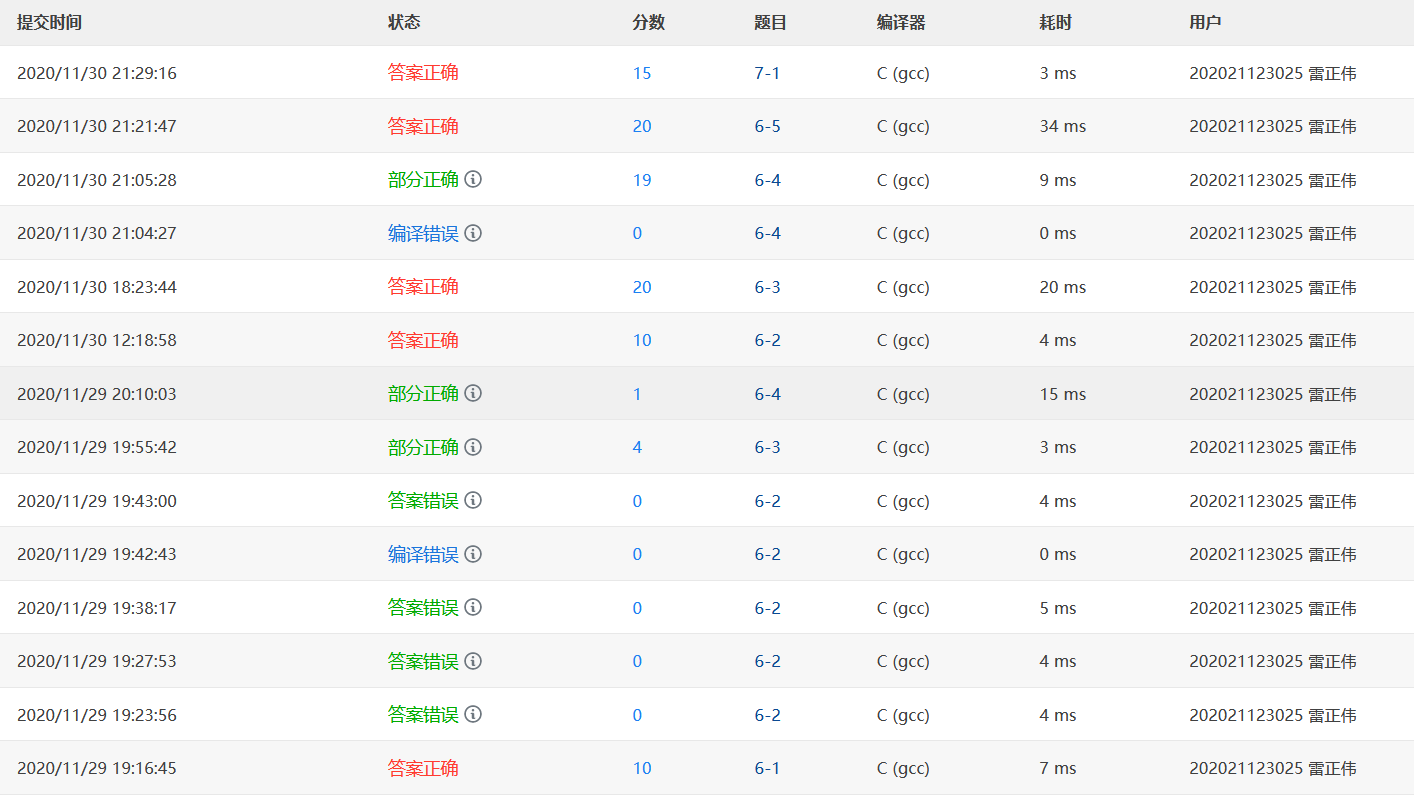The width and height of the screenshot is (1414, 796).
Task: Click the 题目 column header
Action: click(x=770, y=22)
